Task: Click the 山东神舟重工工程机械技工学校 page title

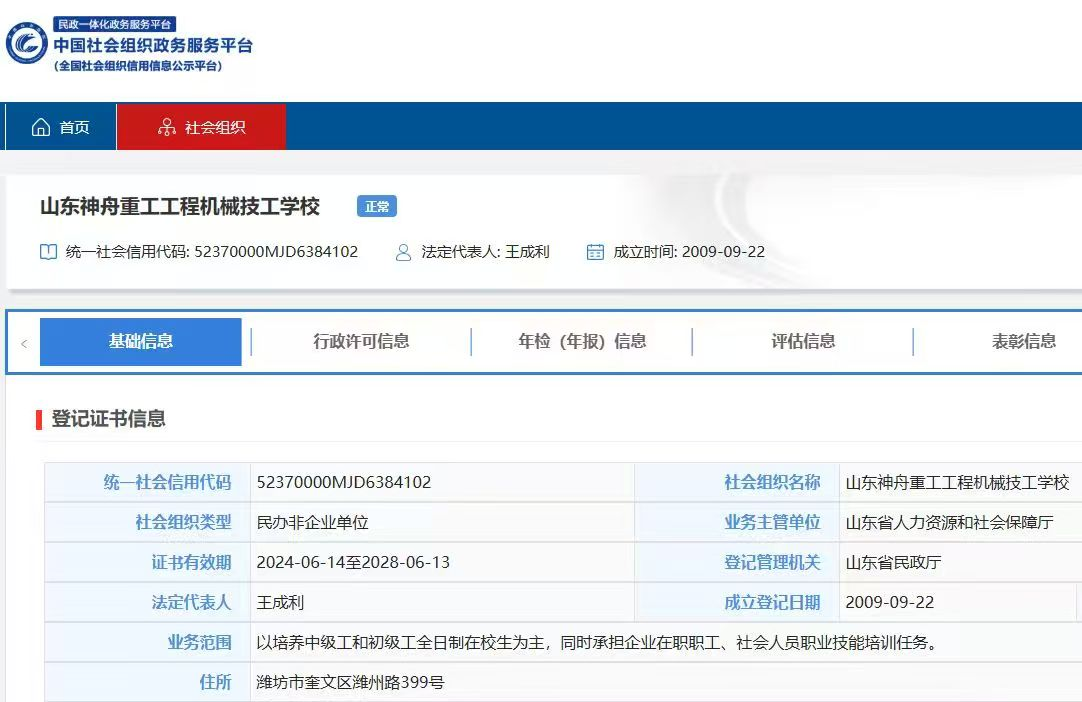Action: [180, 207]
